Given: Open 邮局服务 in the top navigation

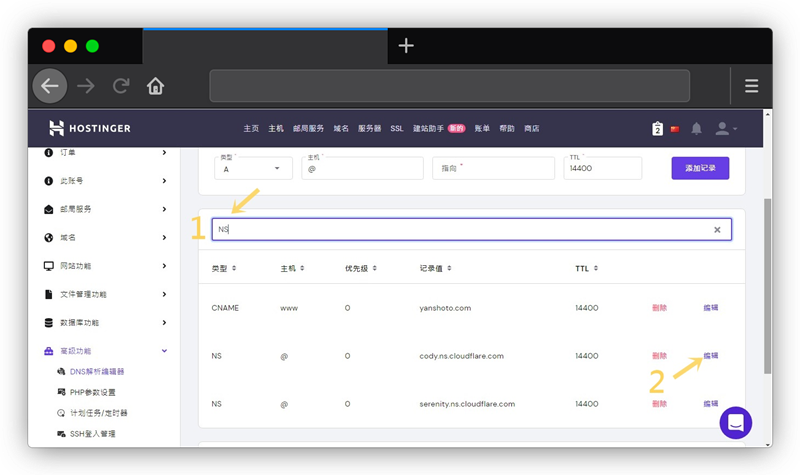Looking at the screenshot, I should 308,129.
